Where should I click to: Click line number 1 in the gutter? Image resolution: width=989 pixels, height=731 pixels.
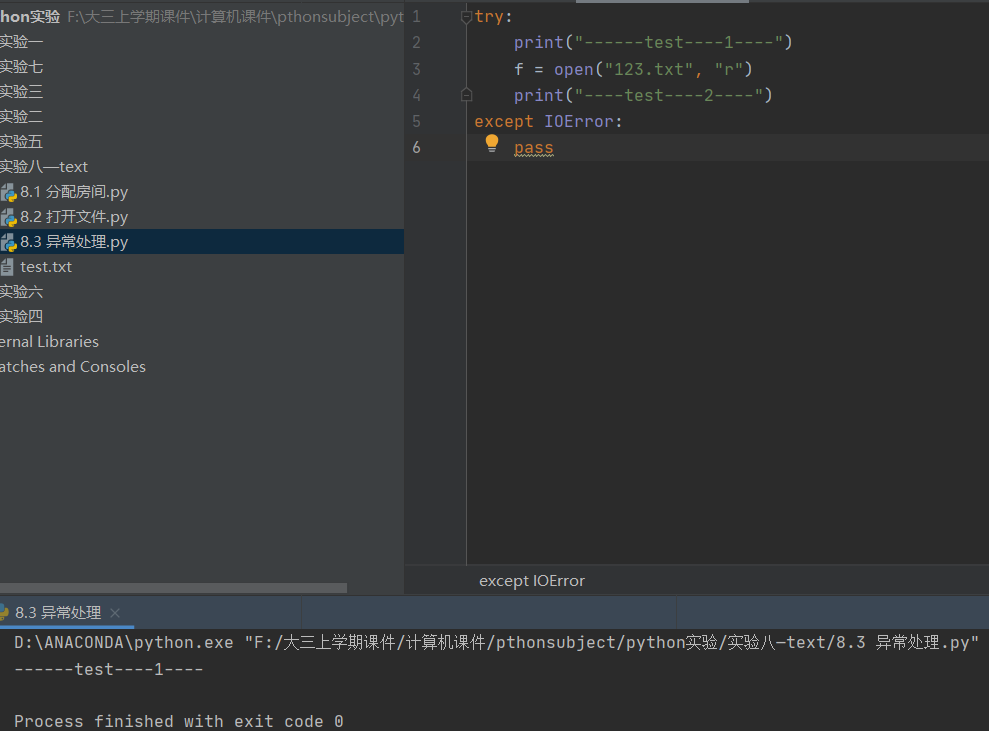416,17
